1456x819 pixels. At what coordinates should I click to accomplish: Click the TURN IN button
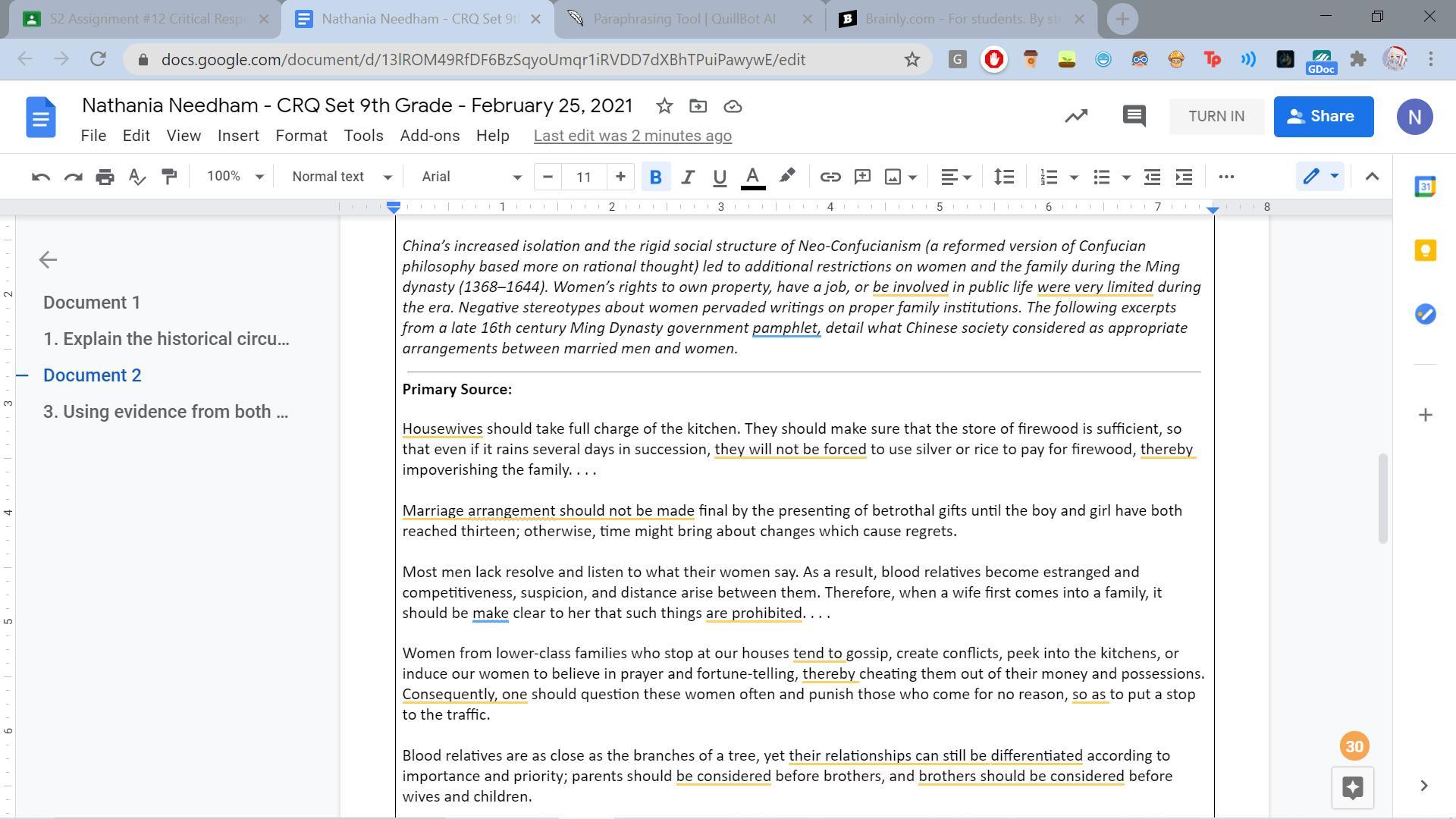point(1216,116)
